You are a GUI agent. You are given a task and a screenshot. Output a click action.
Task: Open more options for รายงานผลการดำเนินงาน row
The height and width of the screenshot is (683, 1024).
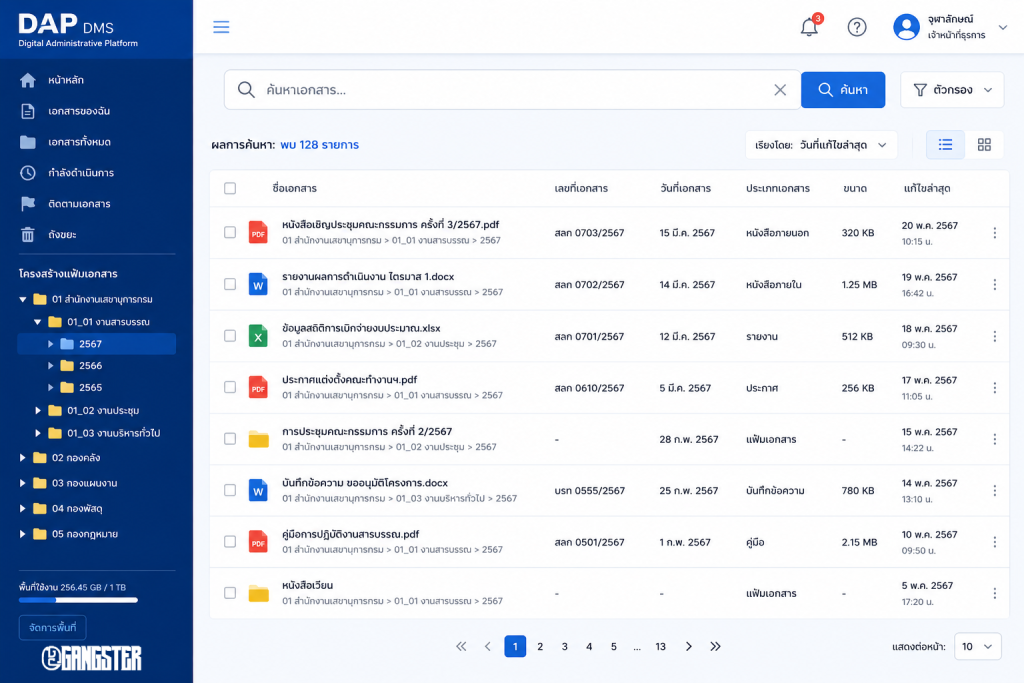994,285
